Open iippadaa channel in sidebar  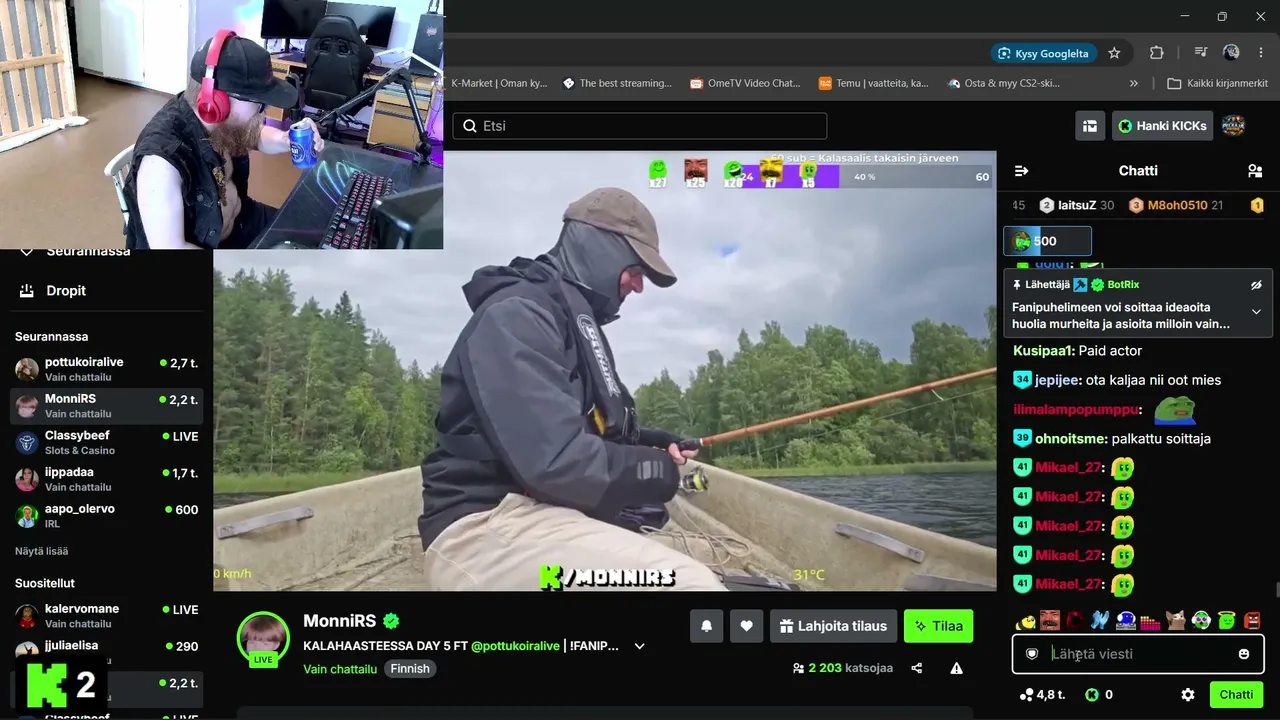click(x=105, y=479)
